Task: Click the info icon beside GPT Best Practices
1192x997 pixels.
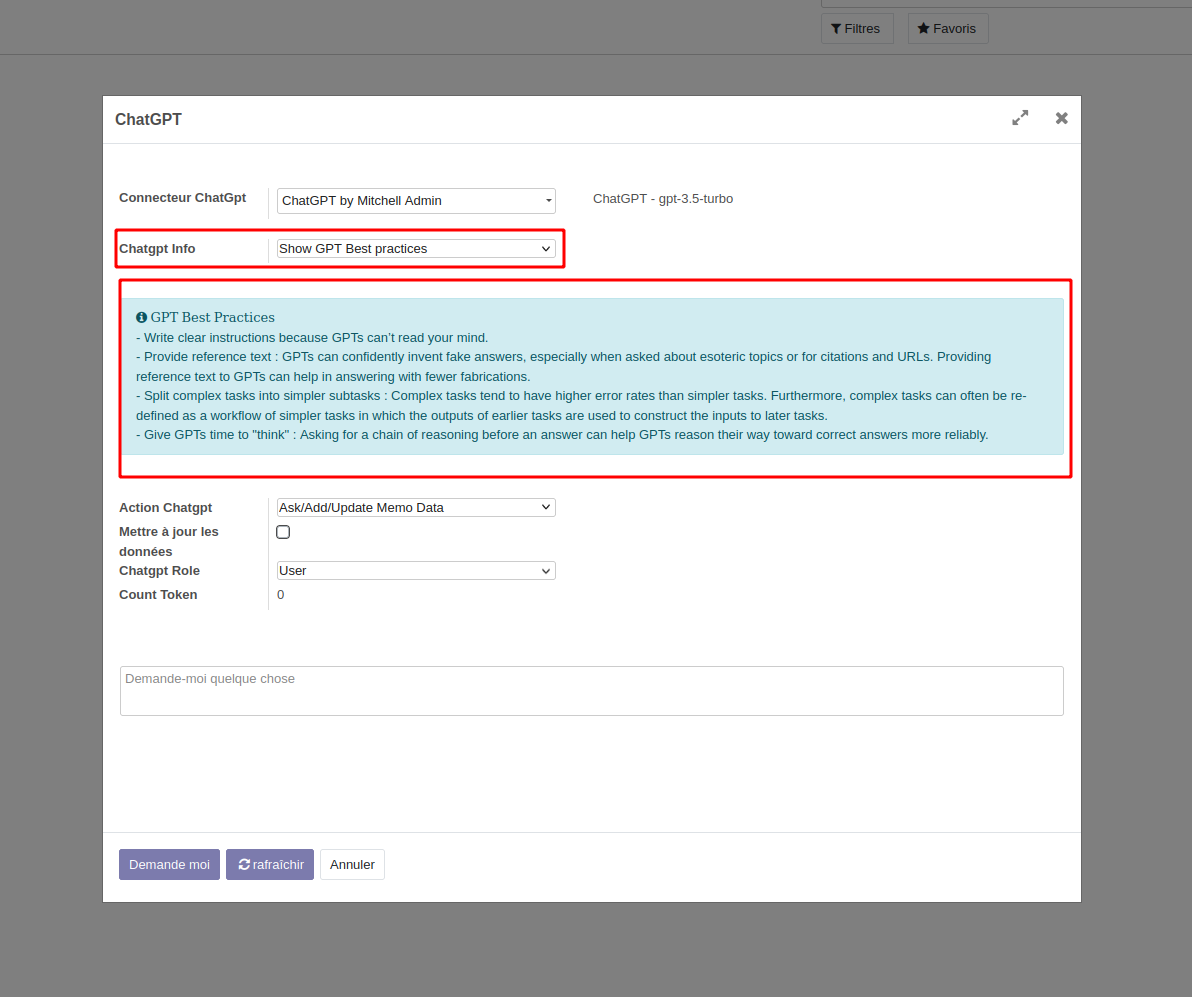Action: 141,318
